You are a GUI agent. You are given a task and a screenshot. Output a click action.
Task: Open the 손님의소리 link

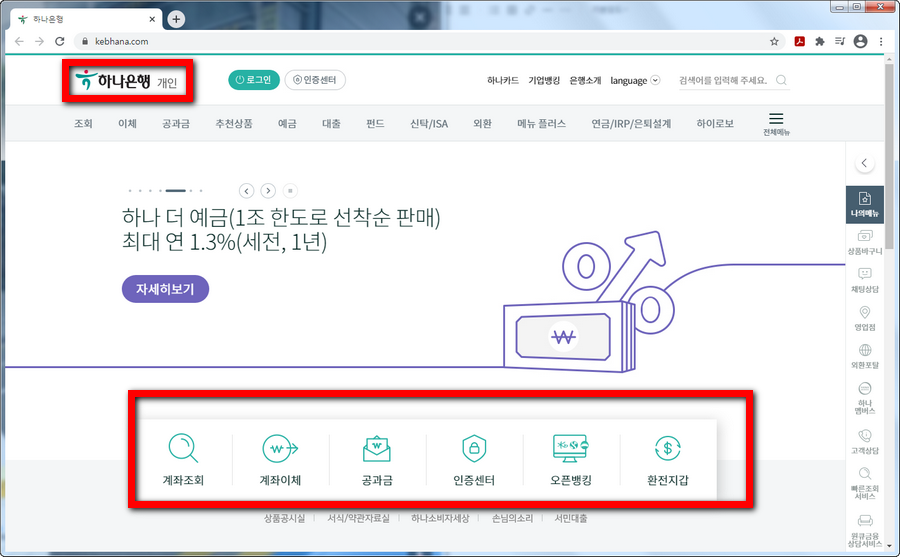[513, 518]
